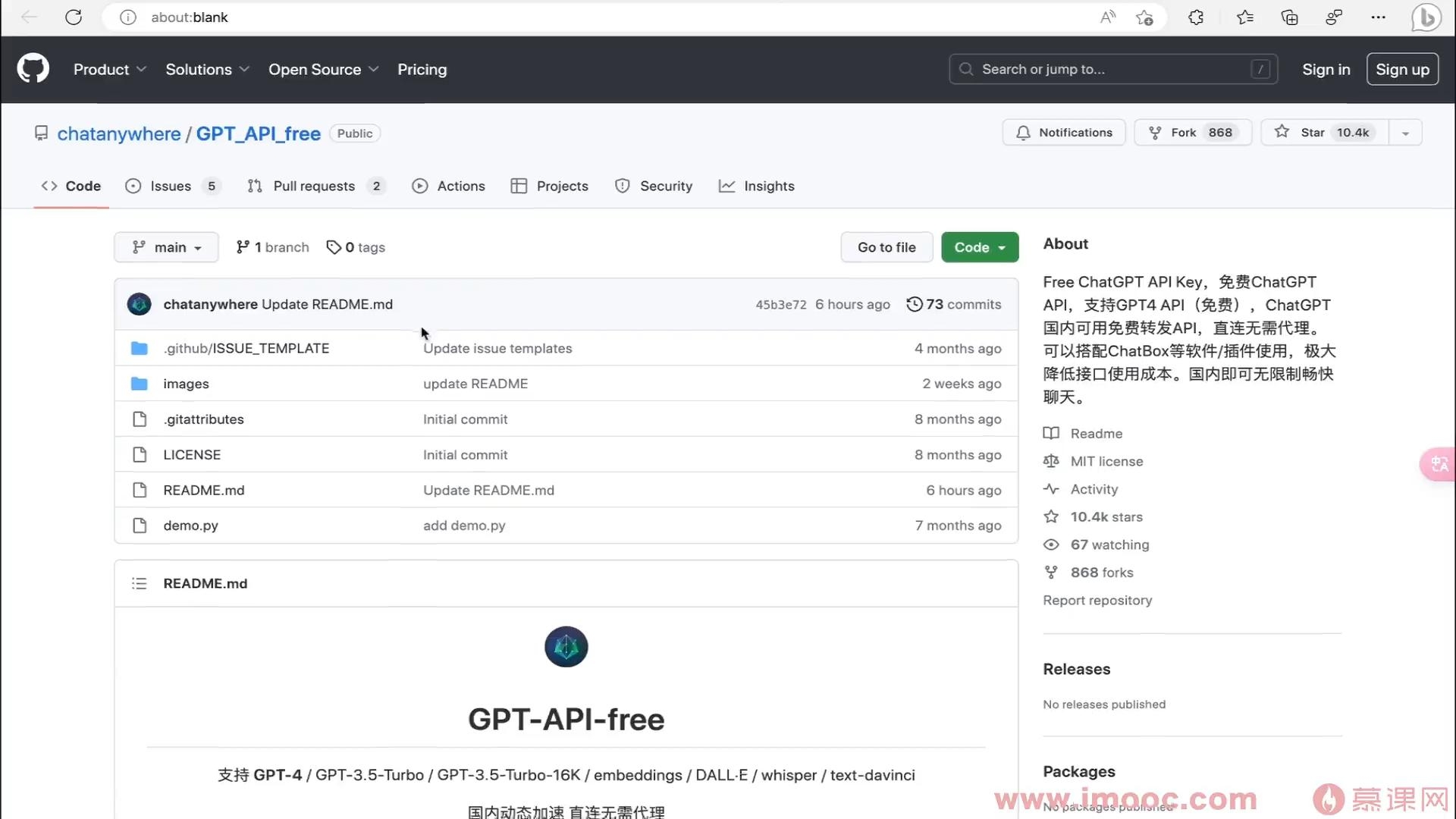1456x819 pixels.
Task: Open the green Code dropdown
Action: click(x=979, y=247)
